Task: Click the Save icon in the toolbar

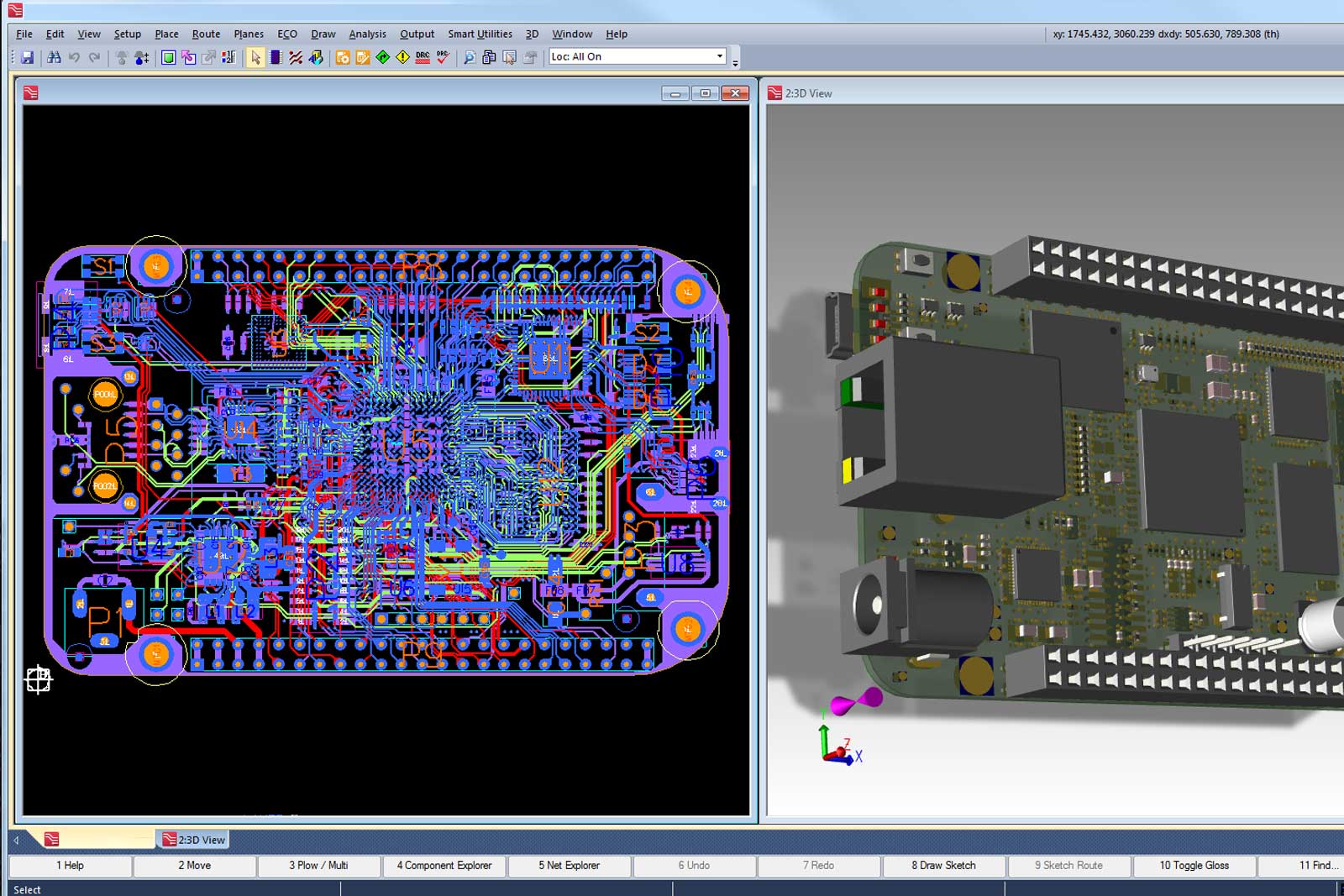Action: coord(27,57)
